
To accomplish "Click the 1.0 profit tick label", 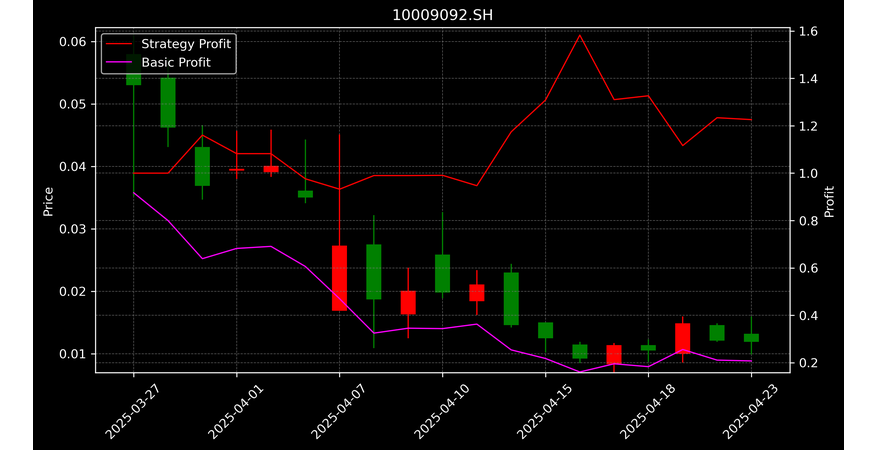I will (x=808, y=174).
